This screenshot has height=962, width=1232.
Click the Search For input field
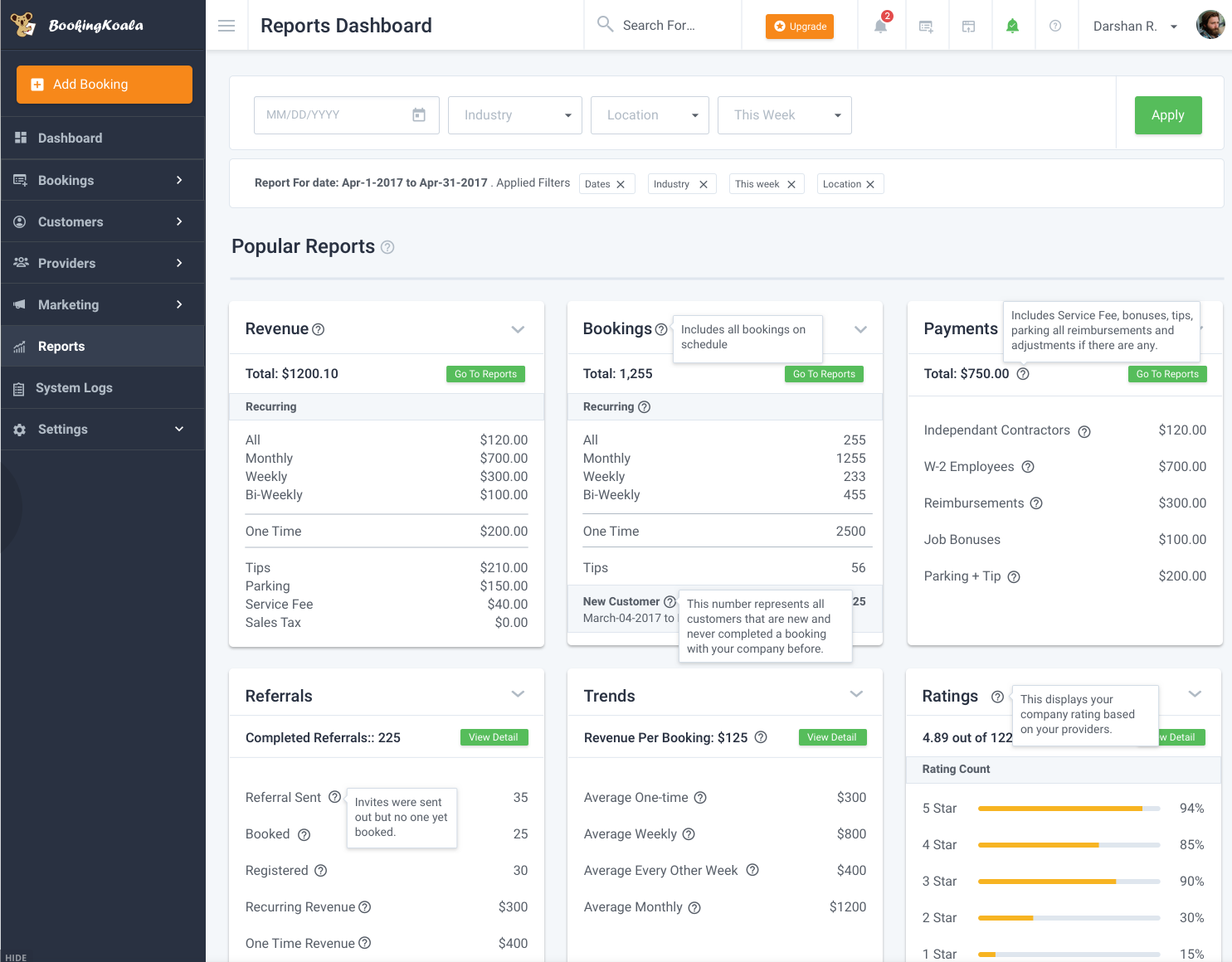tap(664, 25)
